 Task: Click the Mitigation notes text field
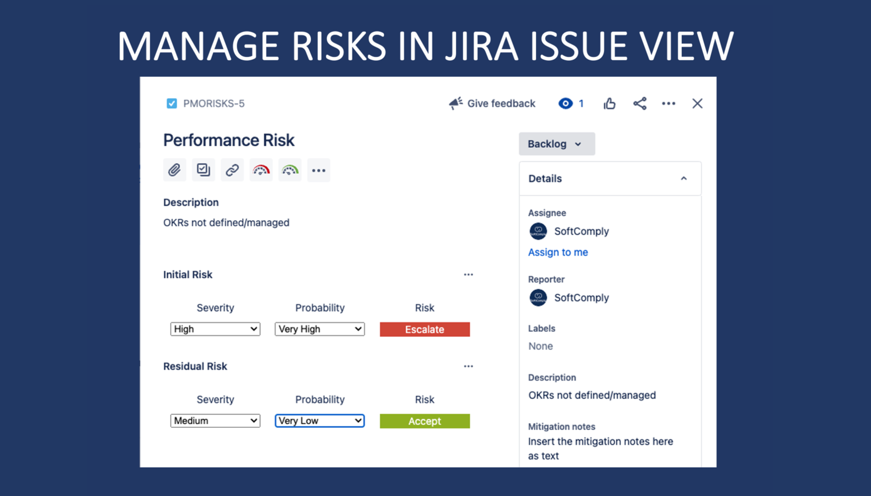click(600, 449)
